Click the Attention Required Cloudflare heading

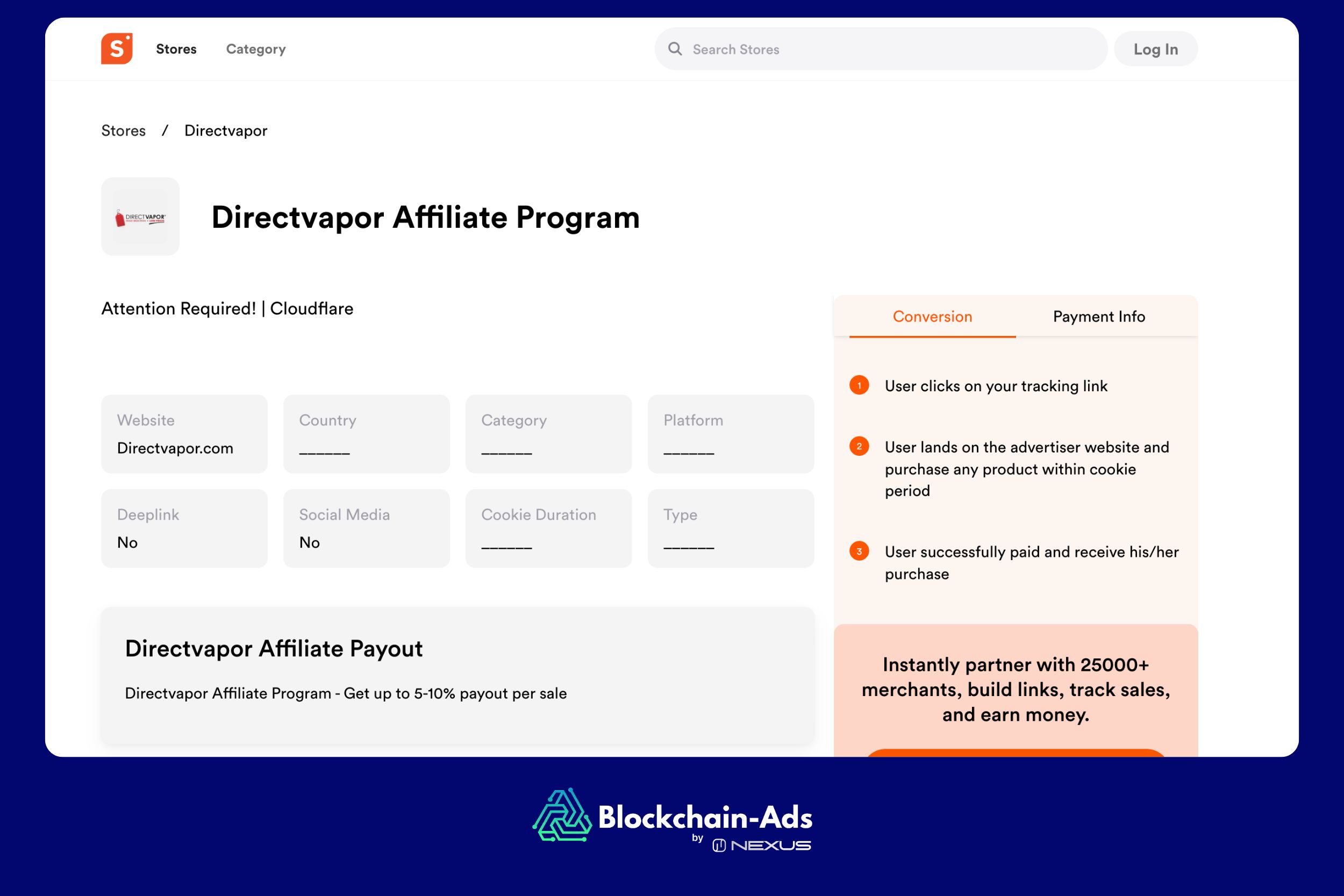tap(227, 309)
